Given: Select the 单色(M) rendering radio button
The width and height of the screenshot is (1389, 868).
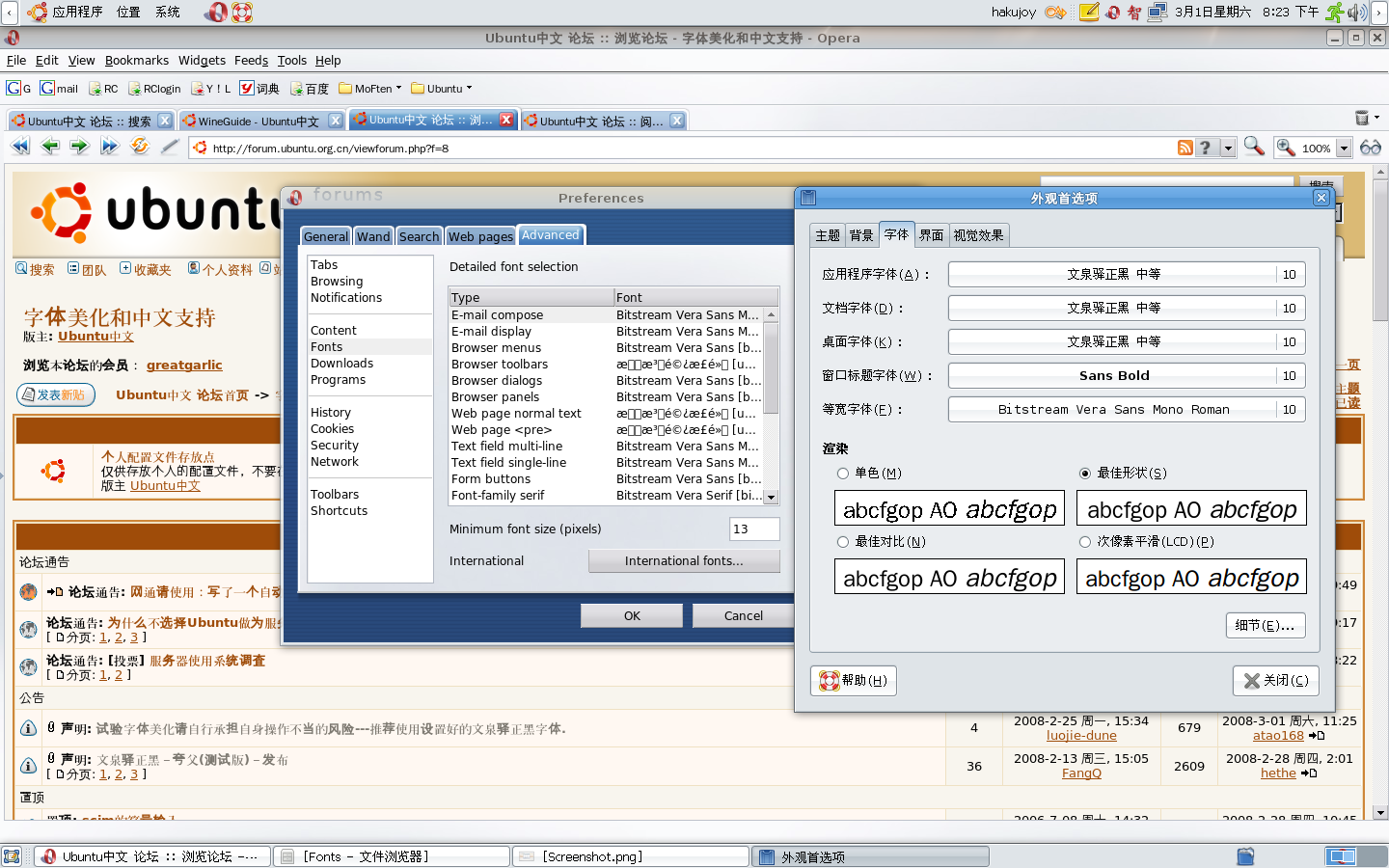Looking at the screenshot, I should tap(843, 473).
